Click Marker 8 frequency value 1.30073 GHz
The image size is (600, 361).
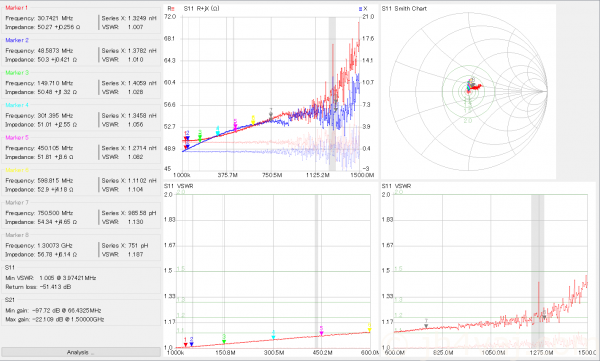(55, 246)
